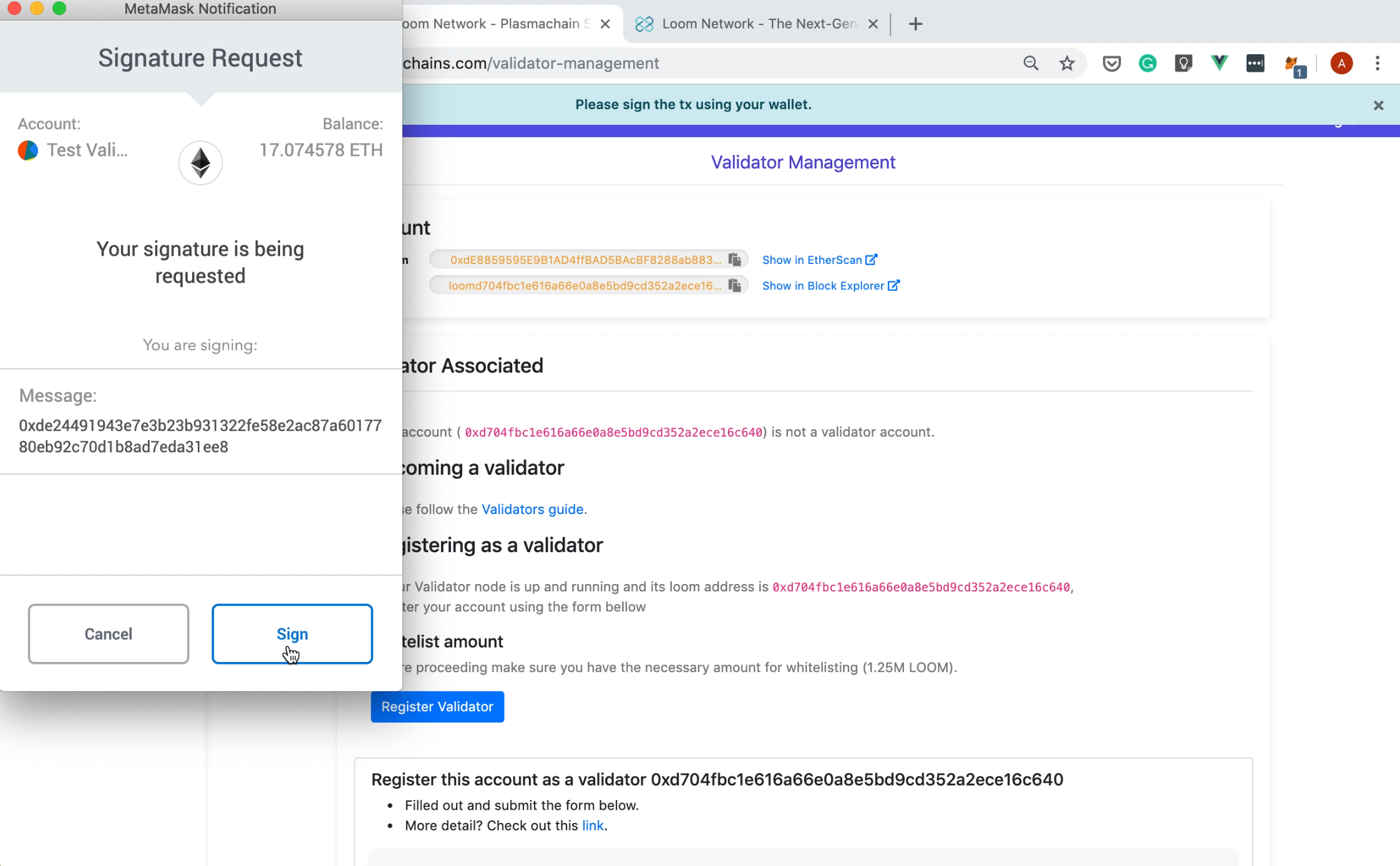Click the Register Validator button

tap(437, 706)
